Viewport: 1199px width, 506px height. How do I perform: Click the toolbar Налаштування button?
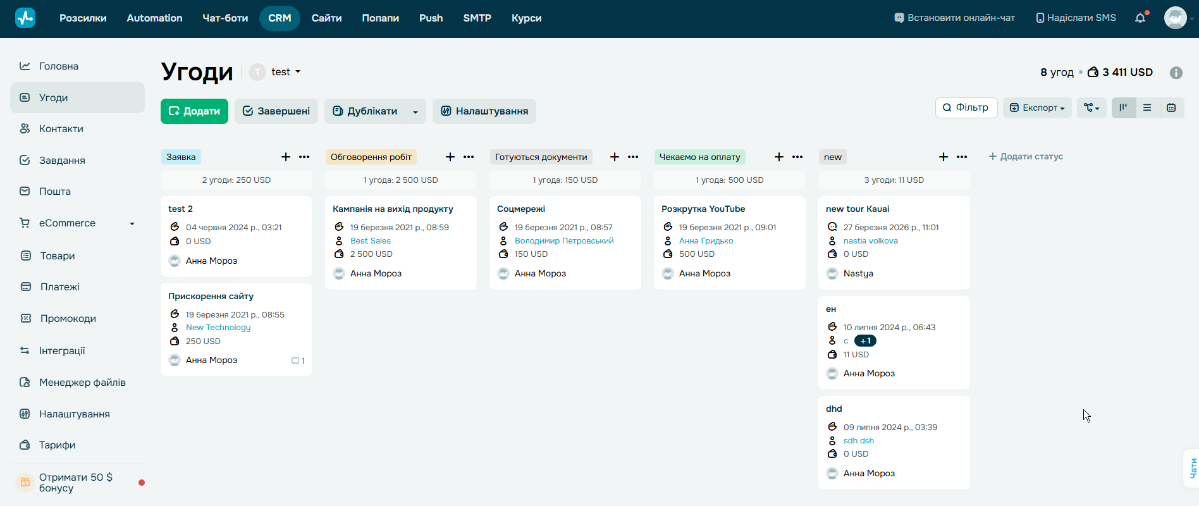tap(485, 112)
